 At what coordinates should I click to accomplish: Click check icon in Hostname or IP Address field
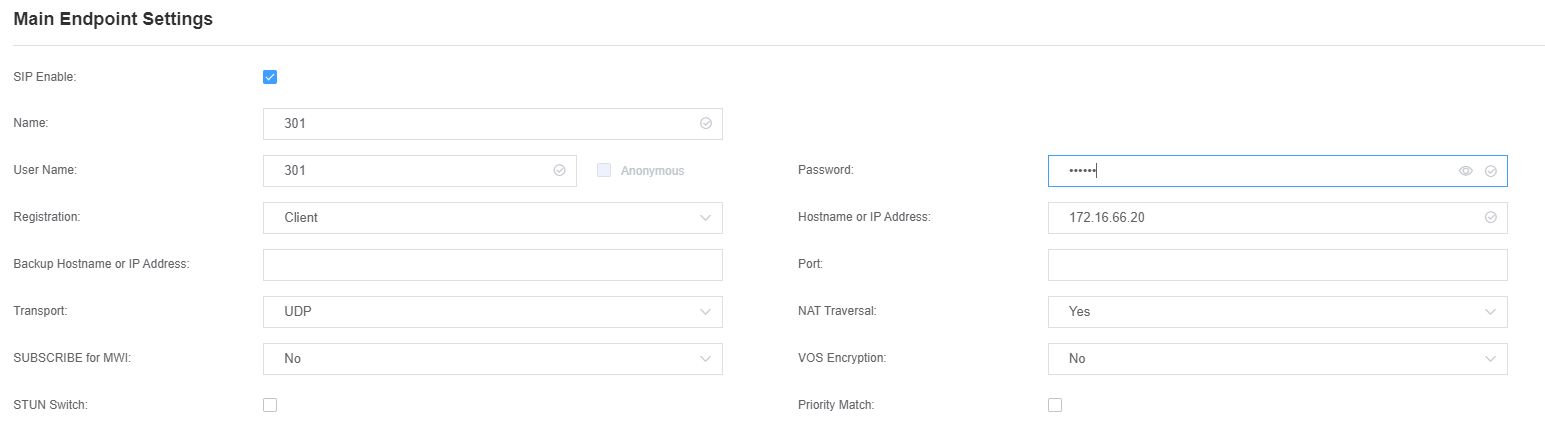[1490, 217]
